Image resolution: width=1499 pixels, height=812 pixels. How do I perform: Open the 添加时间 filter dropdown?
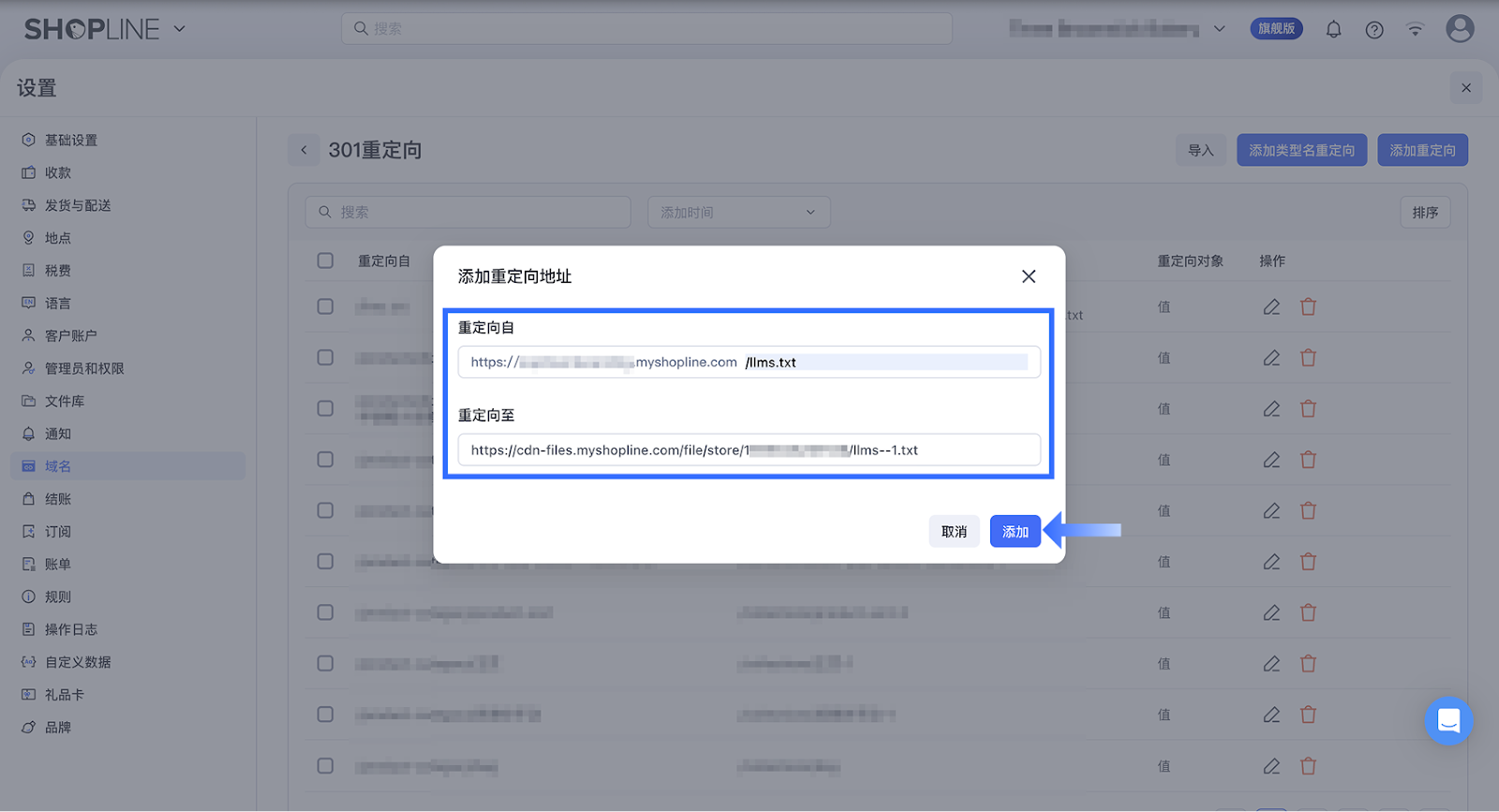pyautogui.click(x=739, y=213)
